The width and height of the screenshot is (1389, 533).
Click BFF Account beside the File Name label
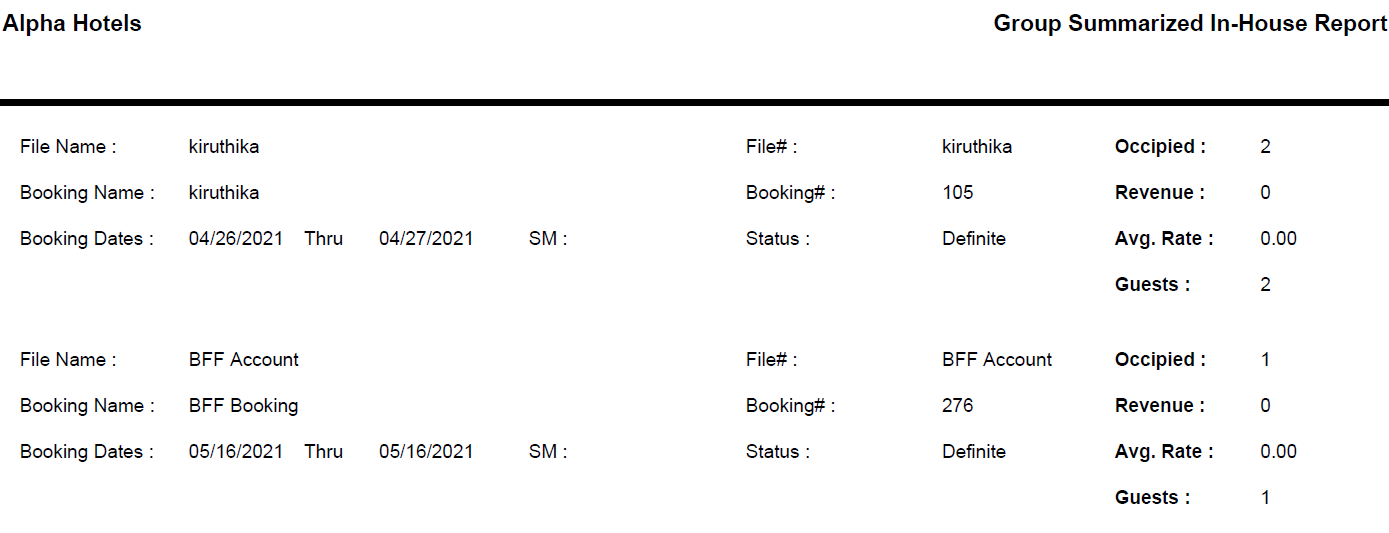[243, 360]
